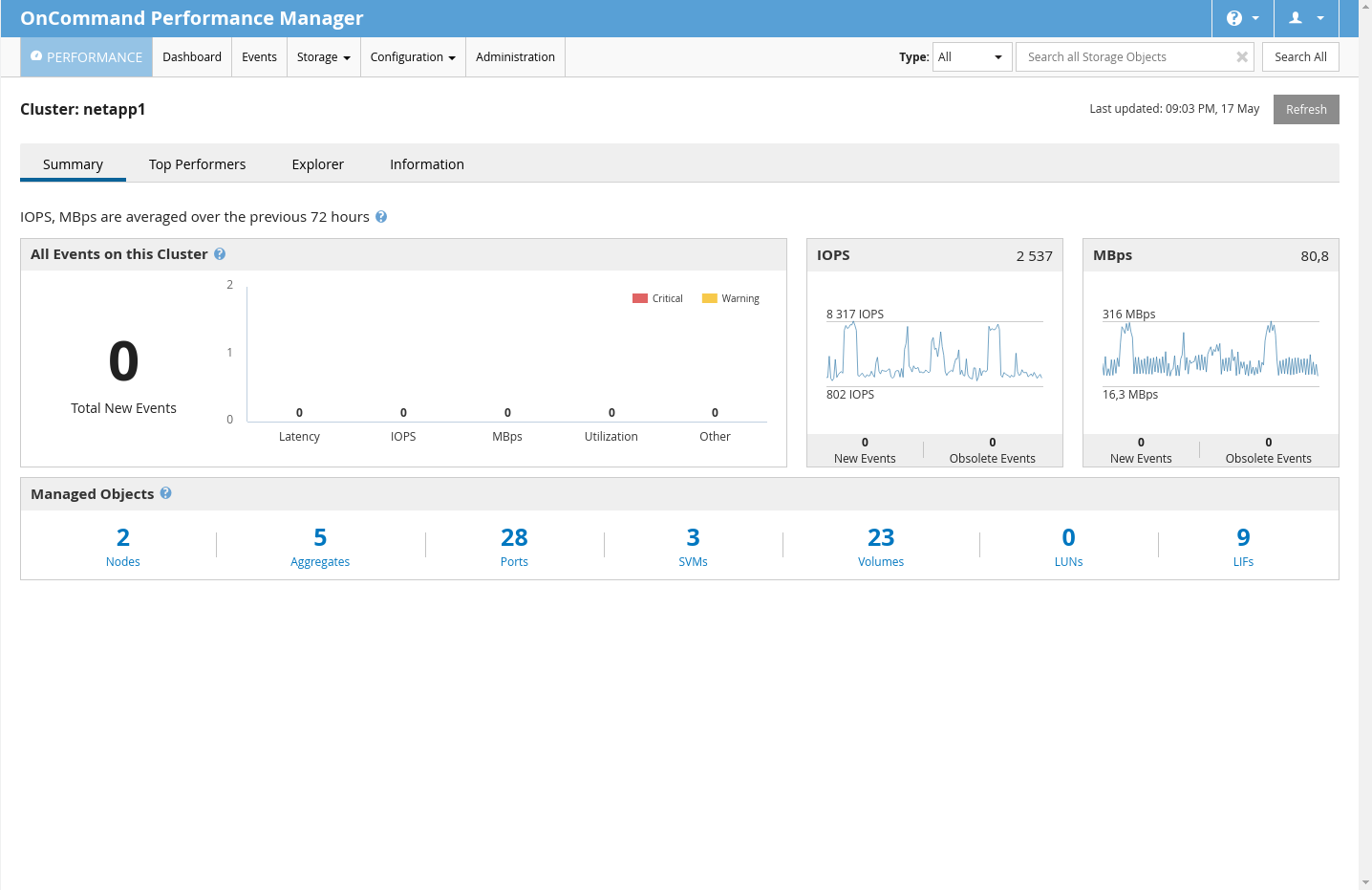Image resolution: width=1372 pixels, height=890 pixels.
Task: Open the Type filter dropdown
Action: pos(972,57)
